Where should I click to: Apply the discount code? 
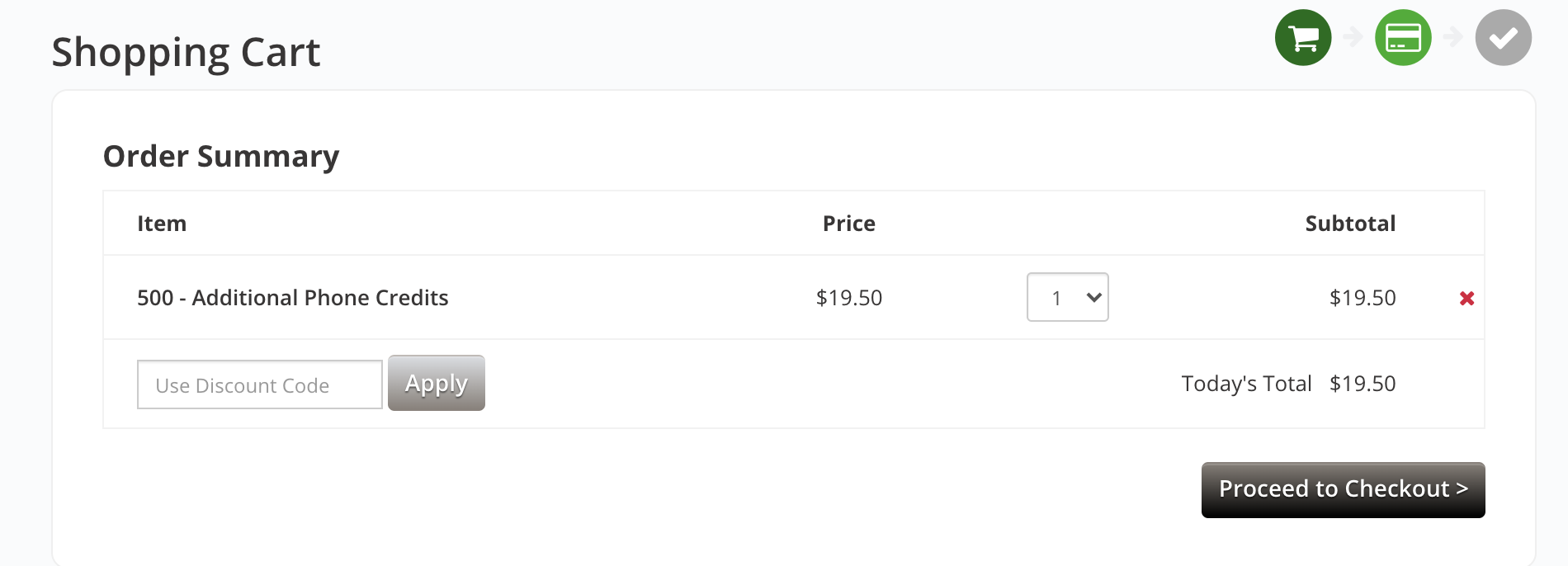pos(437,383)
